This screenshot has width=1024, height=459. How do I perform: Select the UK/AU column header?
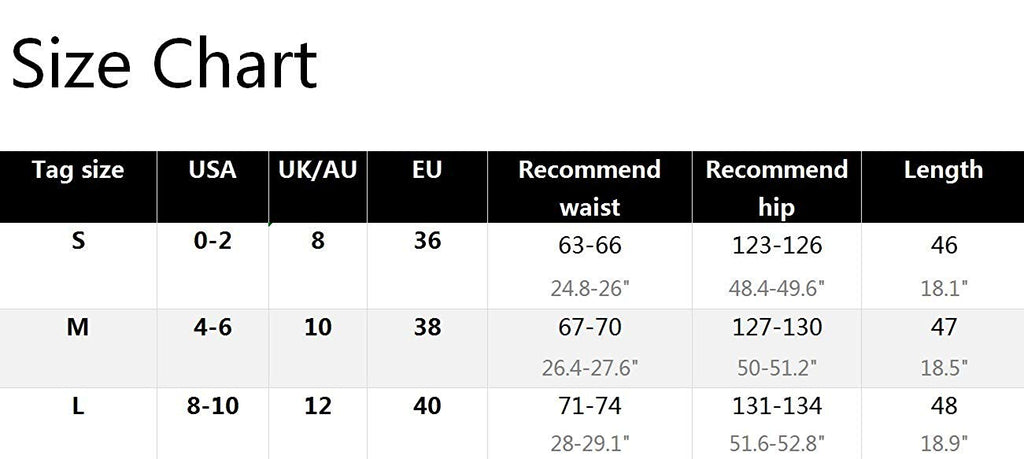[318, 170]
